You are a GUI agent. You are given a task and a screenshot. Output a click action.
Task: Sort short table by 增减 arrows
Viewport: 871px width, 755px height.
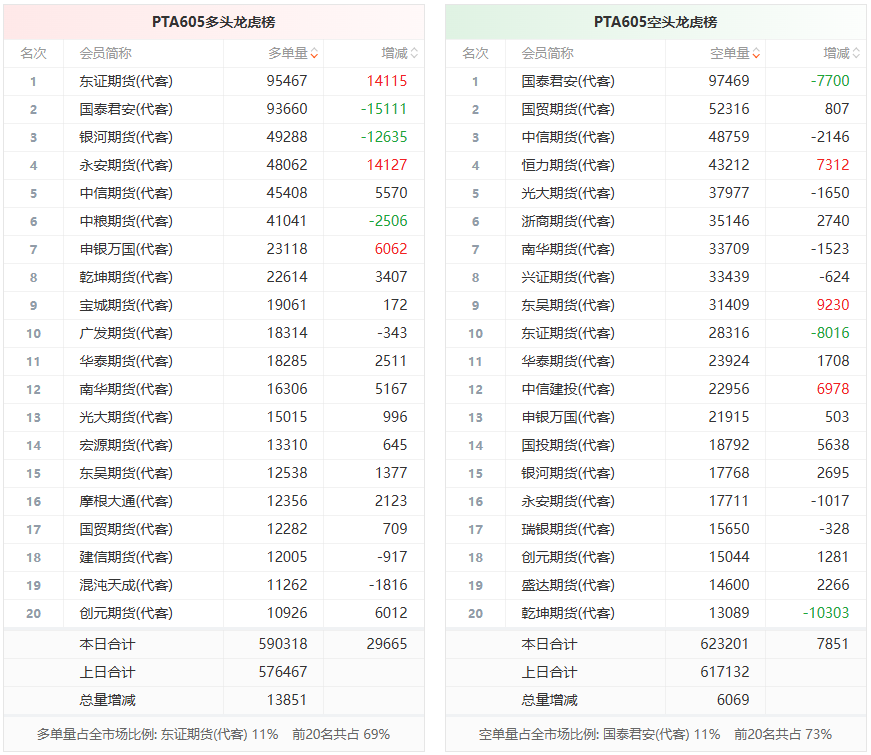[856, 53]
